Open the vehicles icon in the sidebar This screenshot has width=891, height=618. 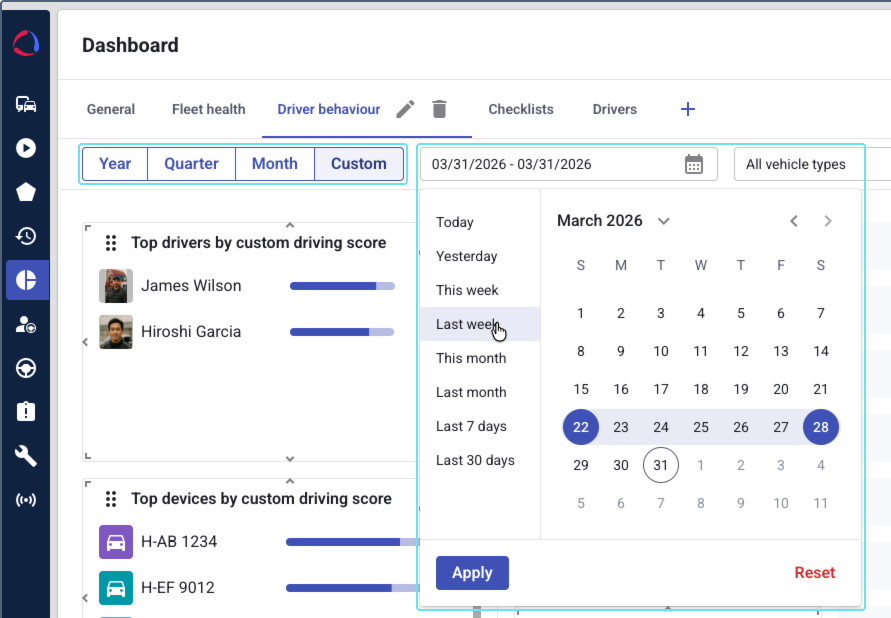point(26,104)
